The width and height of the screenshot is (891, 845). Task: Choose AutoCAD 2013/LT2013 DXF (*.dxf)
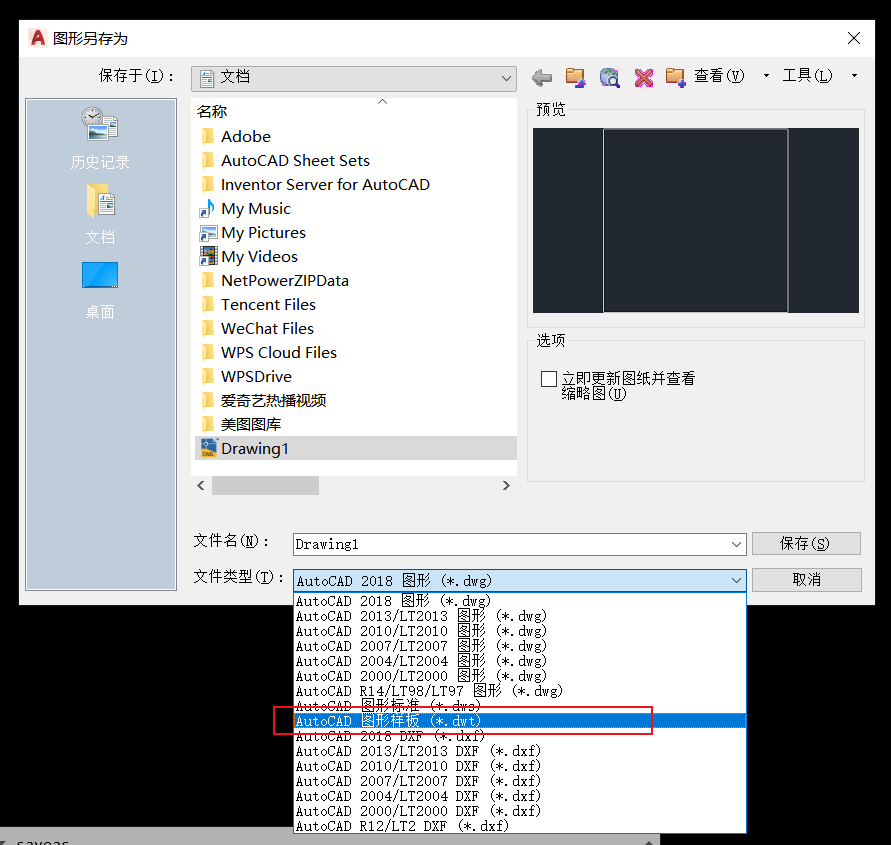point(519,751)
